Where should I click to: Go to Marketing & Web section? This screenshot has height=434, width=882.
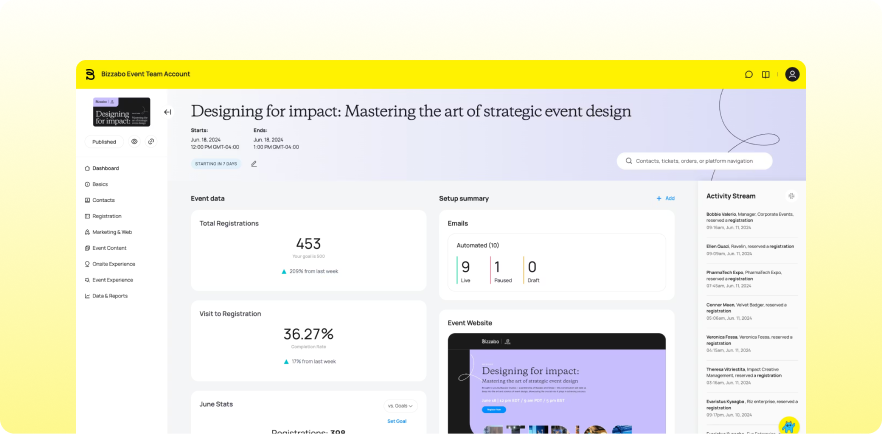112,232
